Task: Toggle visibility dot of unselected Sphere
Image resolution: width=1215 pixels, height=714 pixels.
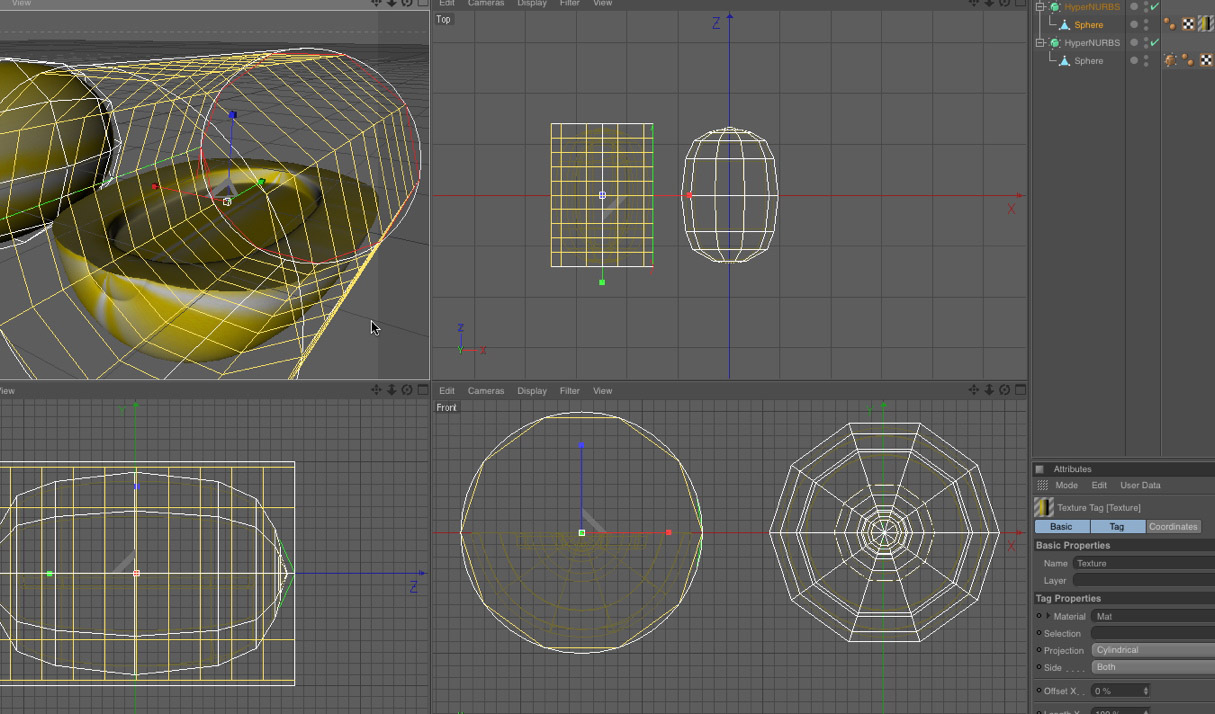Action: pos(1134,61)
